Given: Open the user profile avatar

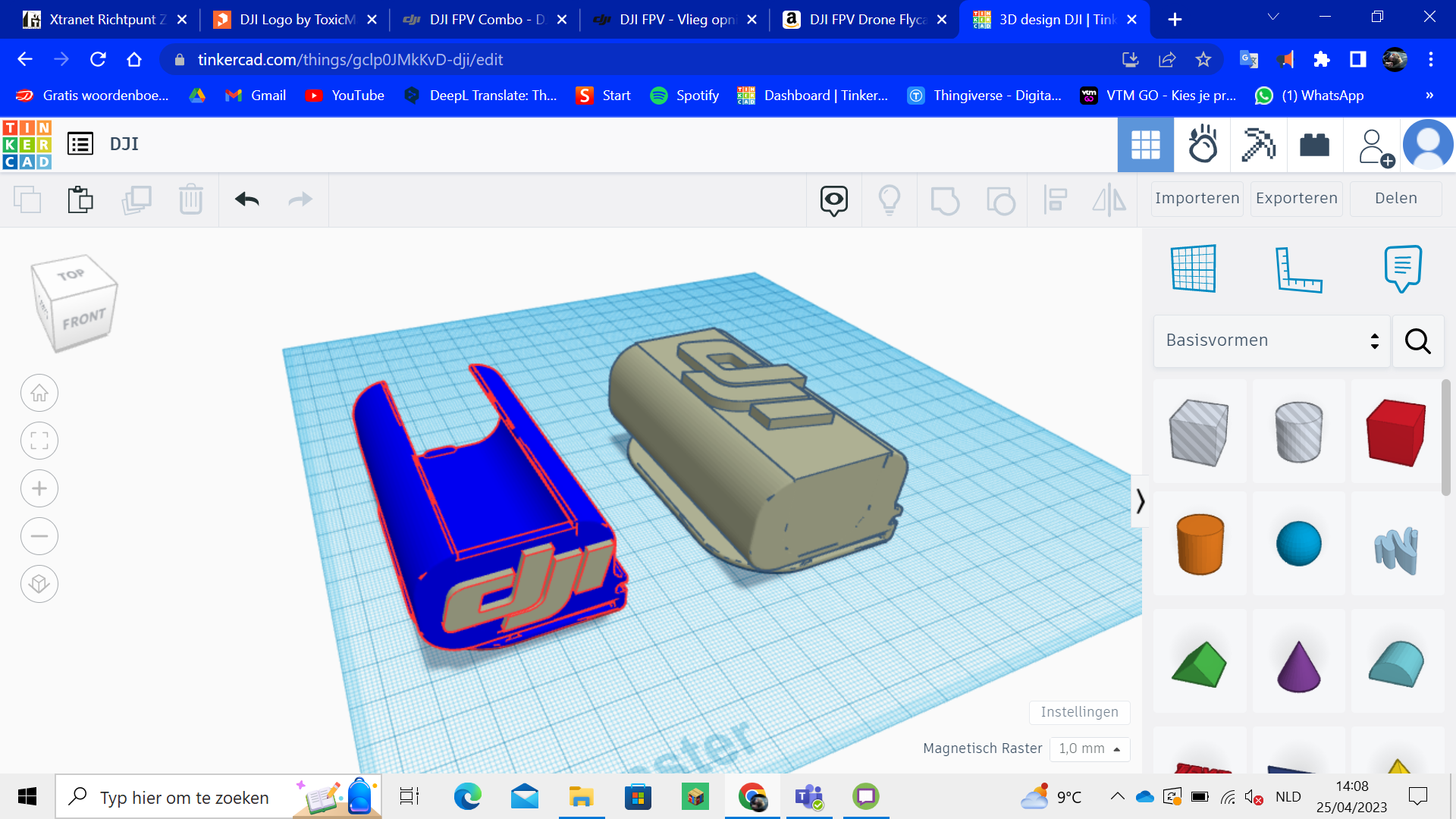Looking at the screenshot, I should (1429, 144).
